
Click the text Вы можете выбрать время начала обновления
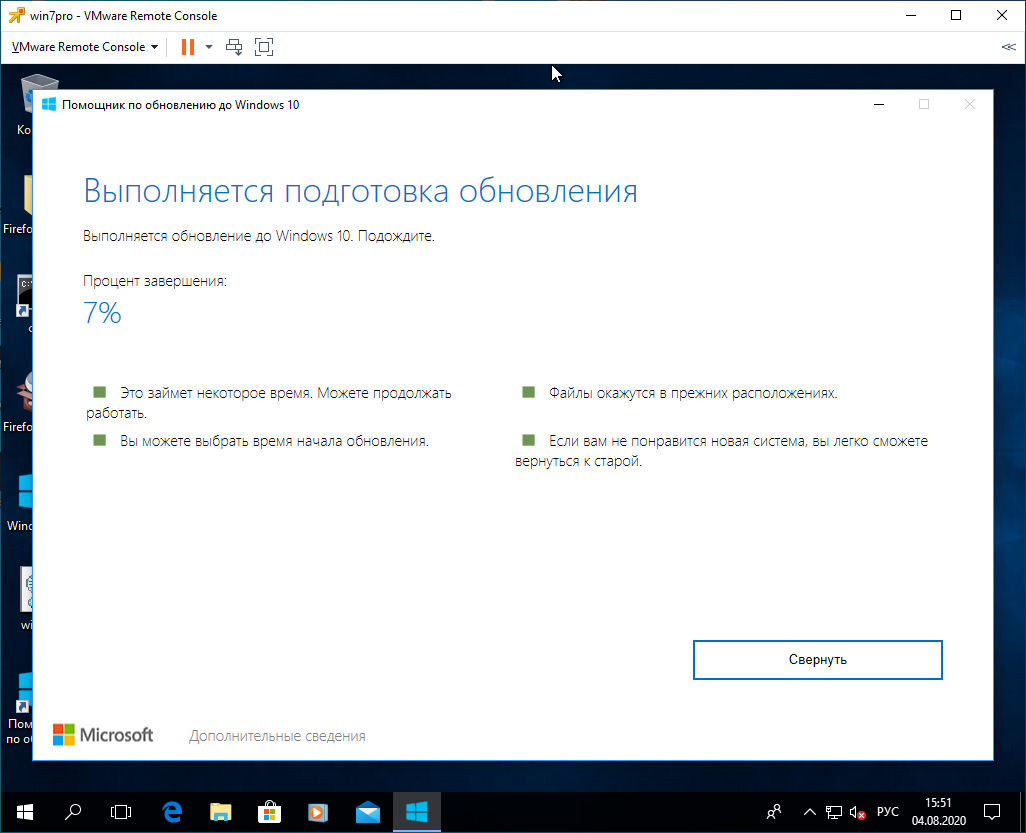[x=274, y=441]
